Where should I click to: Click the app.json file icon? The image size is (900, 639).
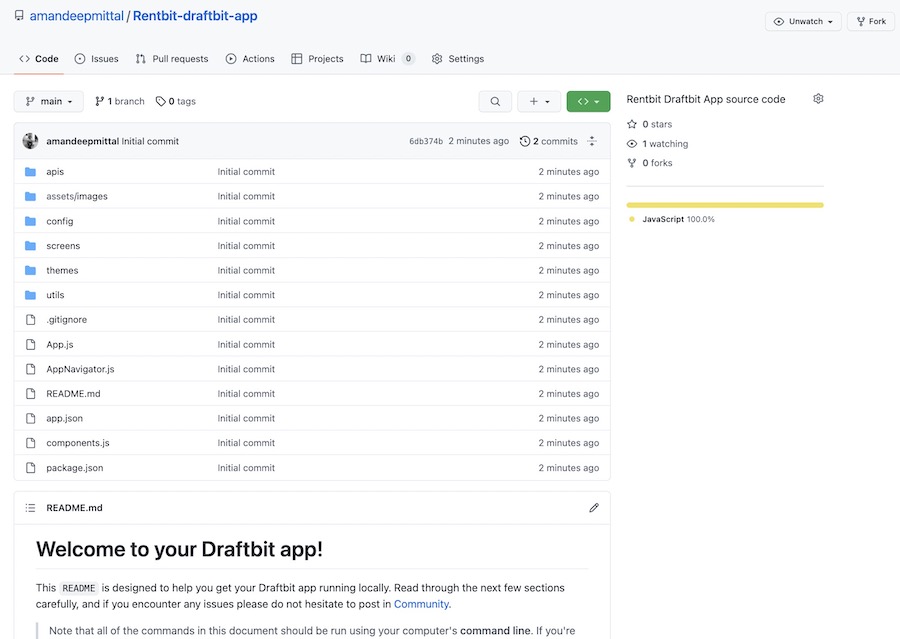(30, 419)
